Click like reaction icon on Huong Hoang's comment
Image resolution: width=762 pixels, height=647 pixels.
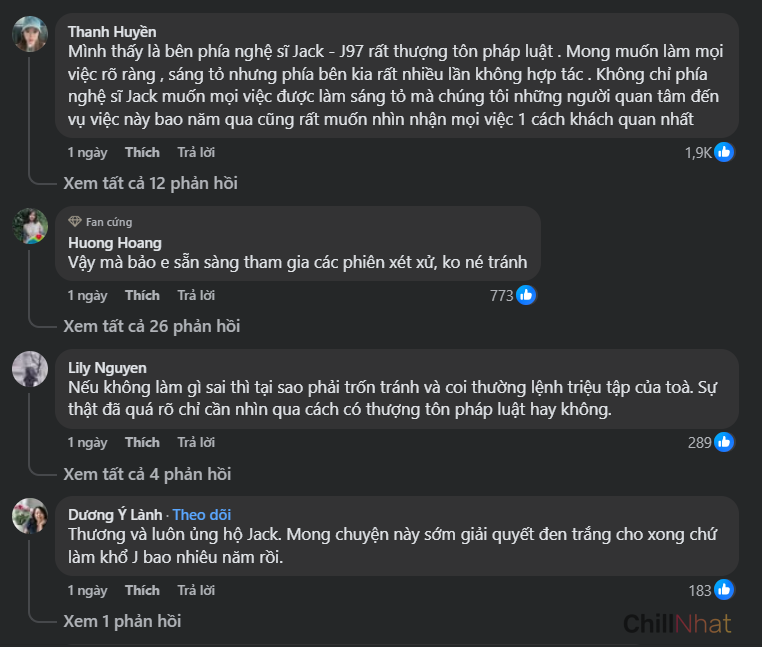click(x=527, y=295)
